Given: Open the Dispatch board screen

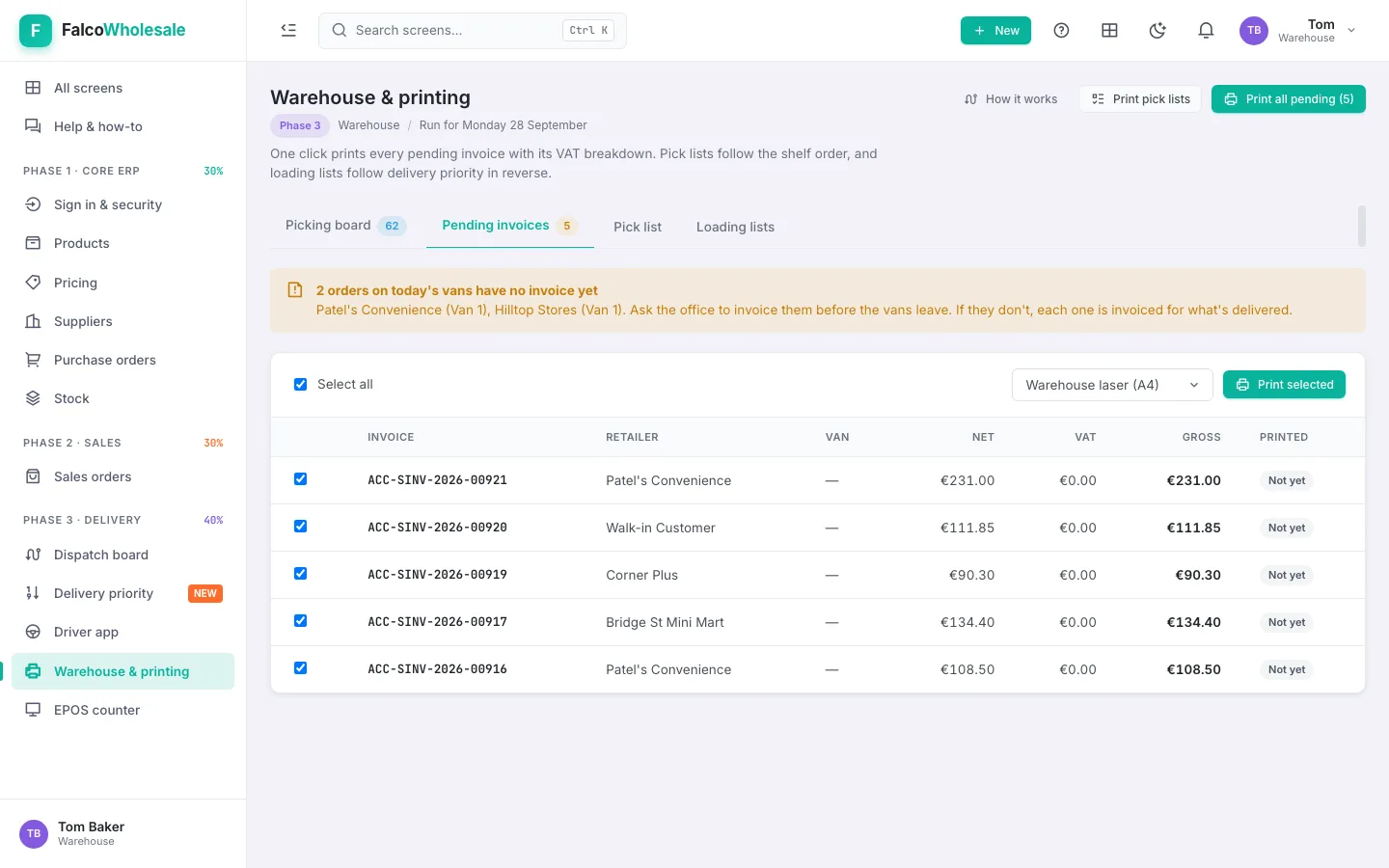Looking at the screenshot, I should 123,555.
